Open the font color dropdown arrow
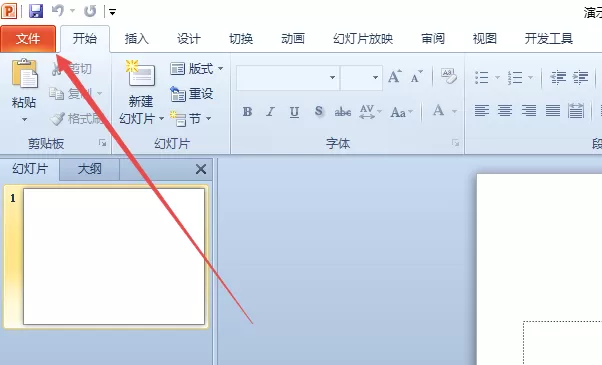This screenshot has width=602, height=365. pos(454,112)
